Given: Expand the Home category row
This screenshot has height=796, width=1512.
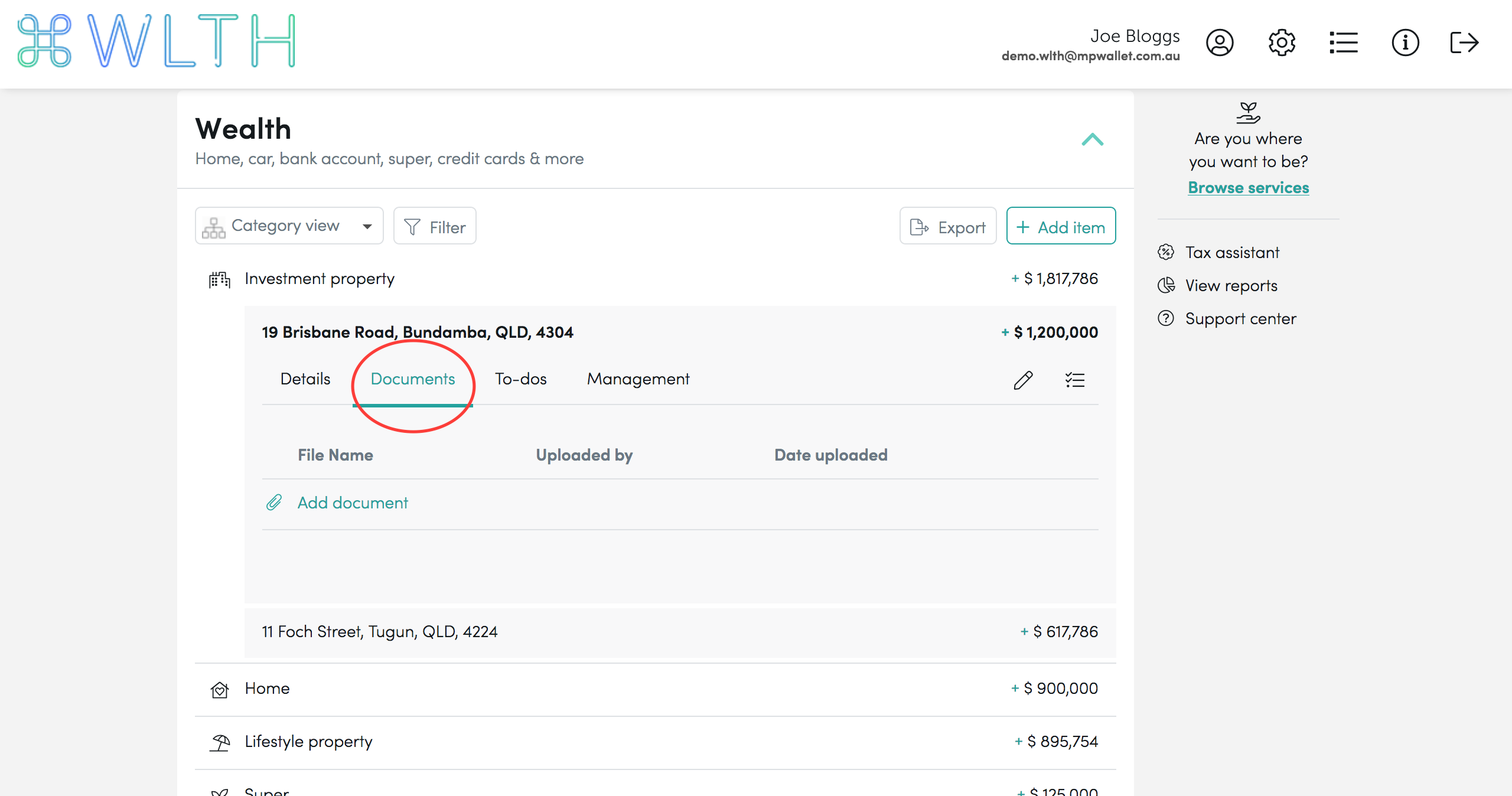Looking at the screenshot, I should pyautogui.click(x=655, y=689).
